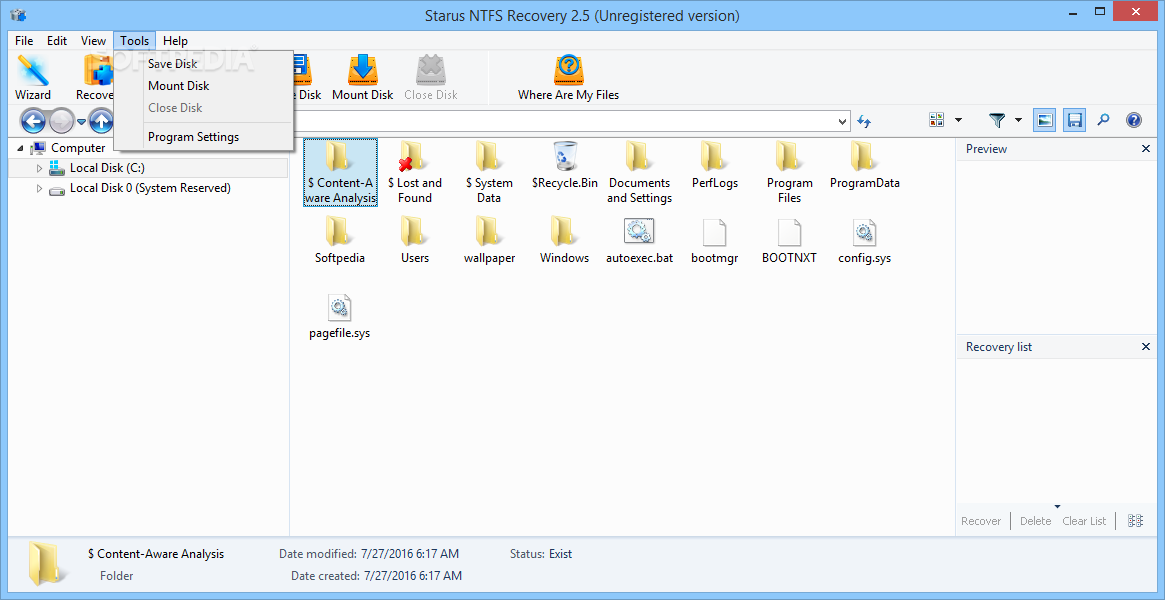Open the filter dropdown arrow
The height and width of the screenshot is (600, 1165).
coord(1017,120)
